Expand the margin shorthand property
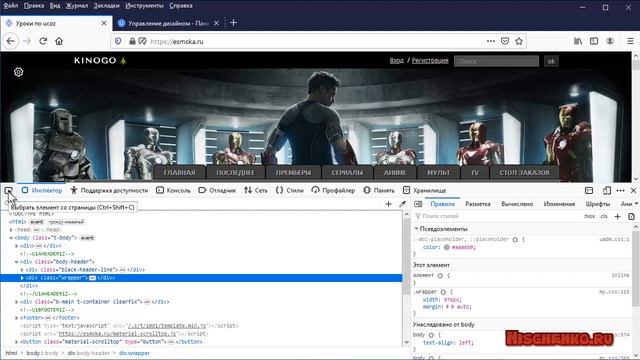Screen dimensions: 640x360 click(447, 307)
